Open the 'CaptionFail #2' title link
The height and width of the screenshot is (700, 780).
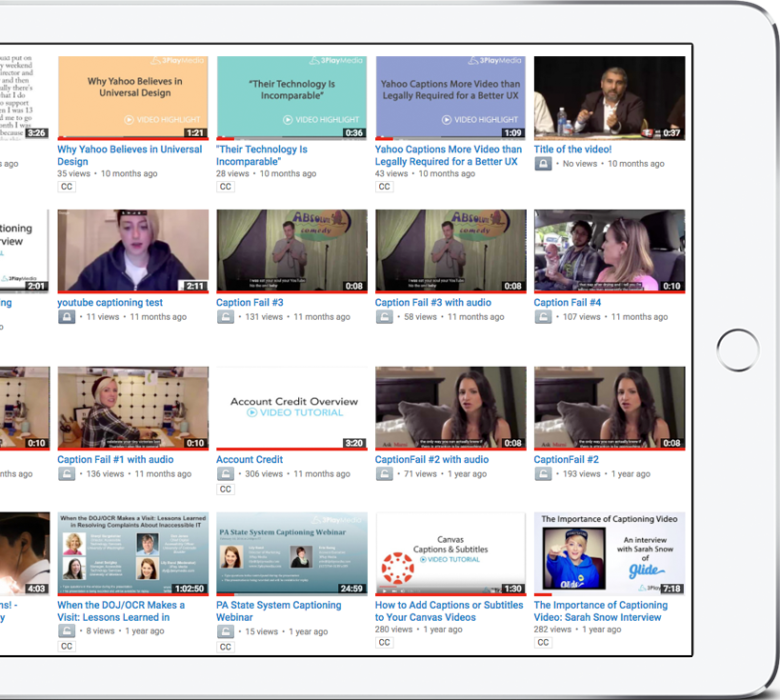point(566,460)
